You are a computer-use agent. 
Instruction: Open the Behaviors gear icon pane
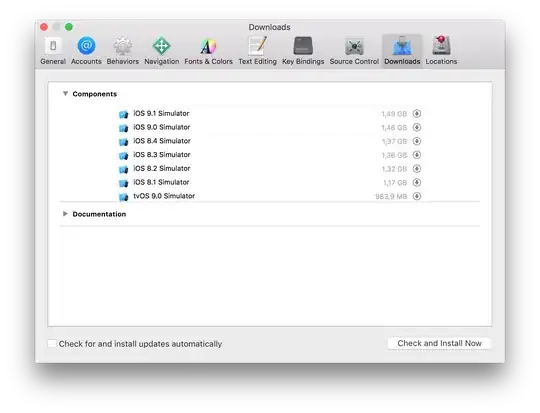123,45
